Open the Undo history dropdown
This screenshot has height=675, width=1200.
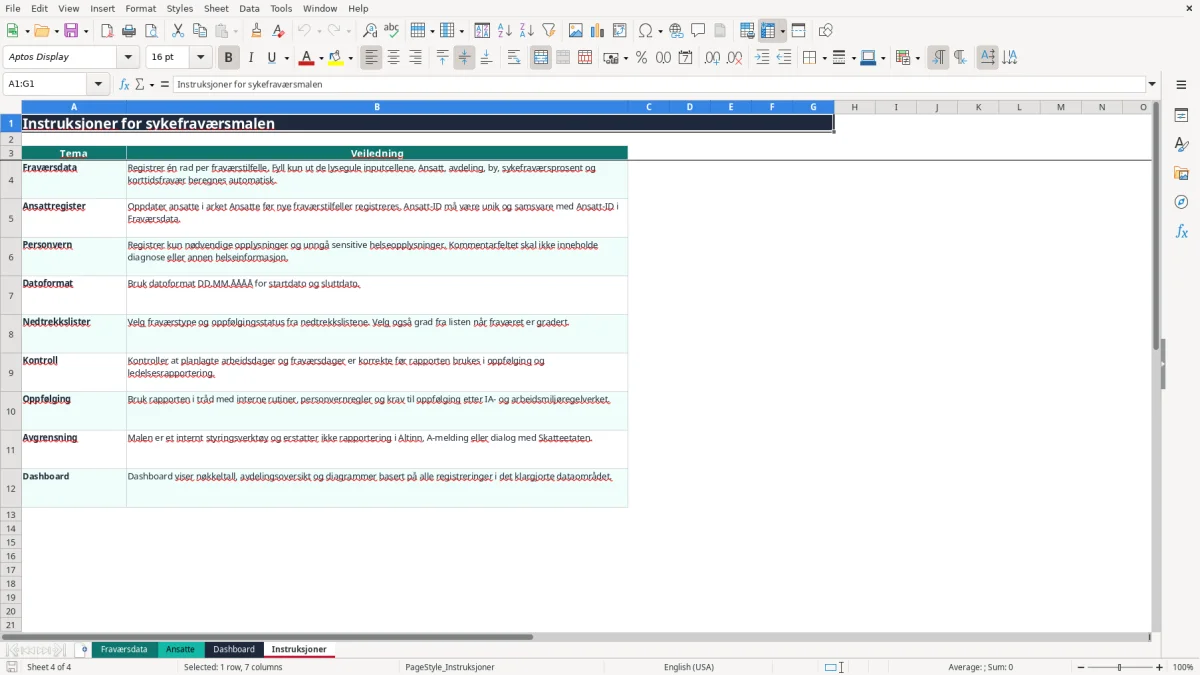[x=318, y=30]
